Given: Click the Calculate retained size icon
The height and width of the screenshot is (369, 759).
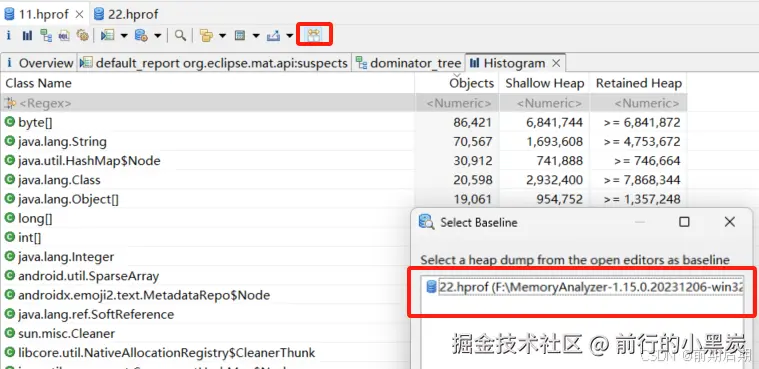Looking at the screenshot, I should coord(240,35).
